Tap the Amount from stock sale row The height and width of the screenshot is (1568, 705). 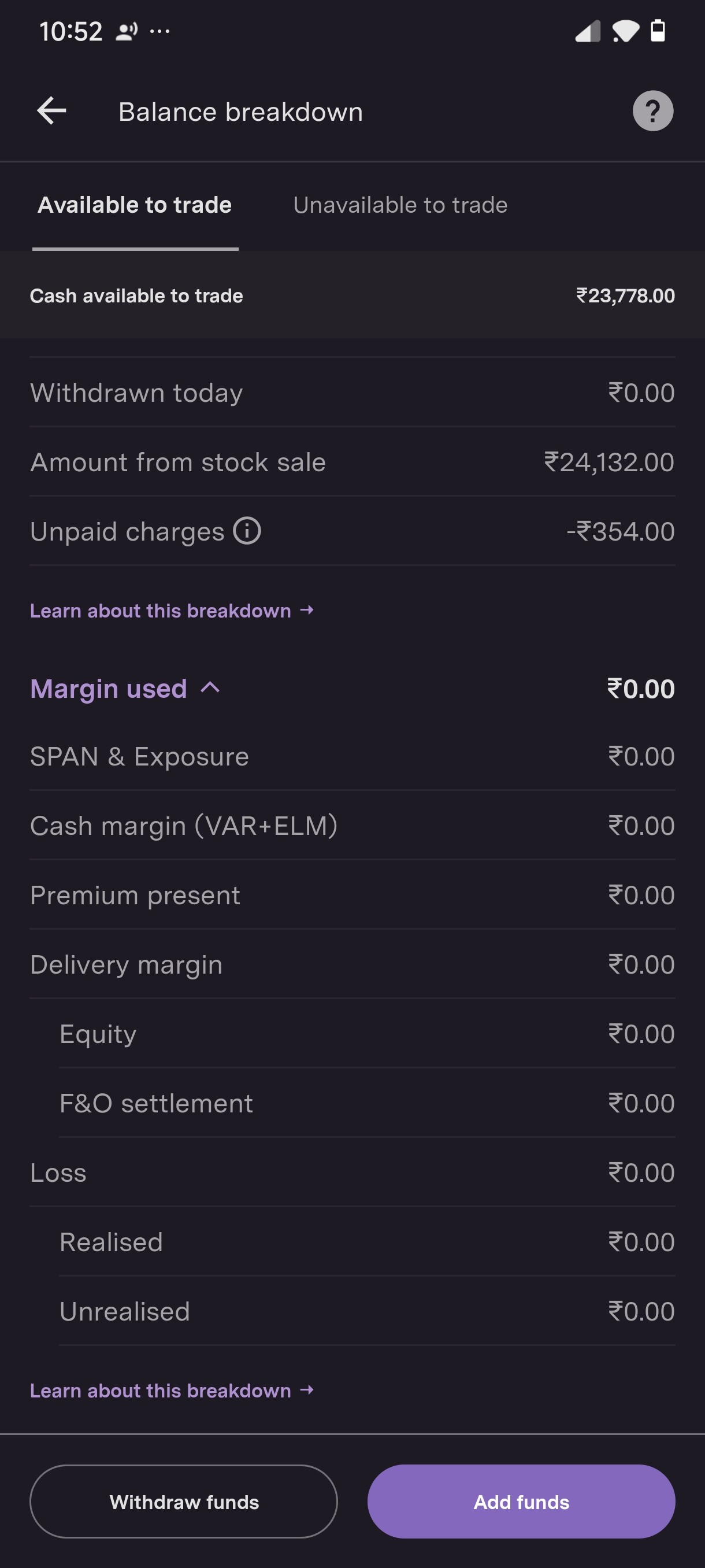coord(352,462)
